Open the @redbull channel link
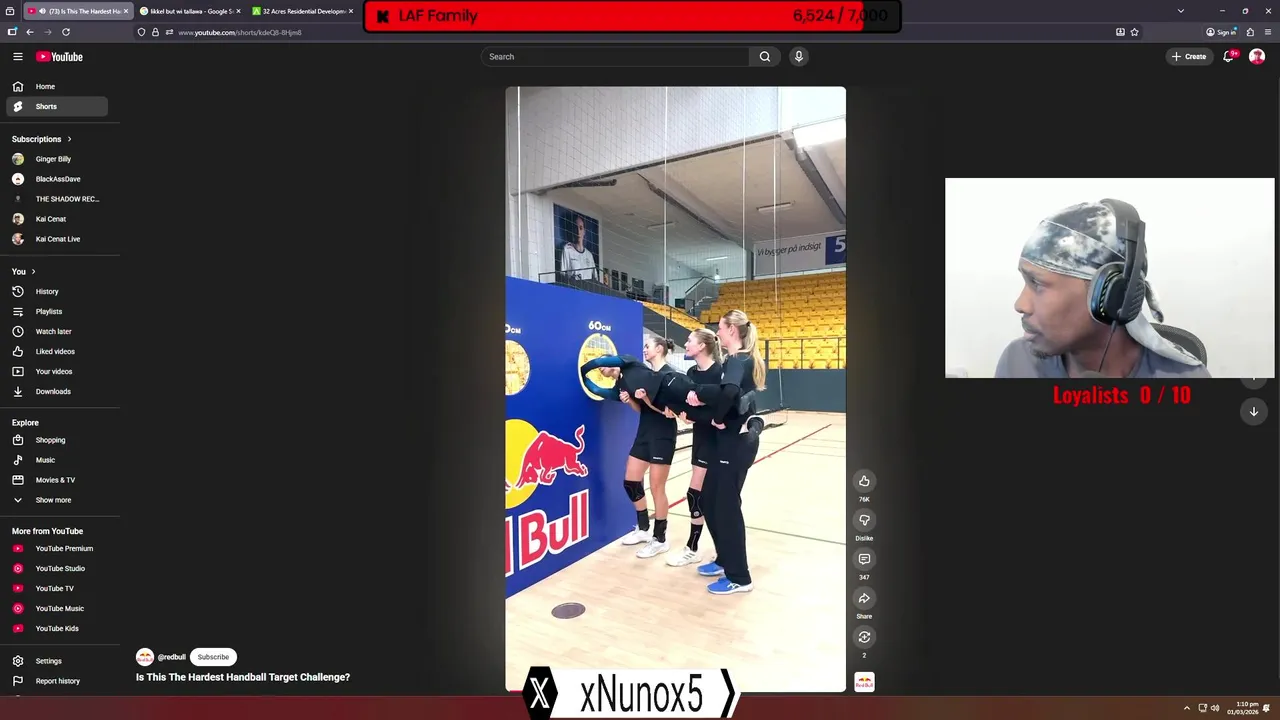This screenshot has width=1280, height=720. (172, 657)
